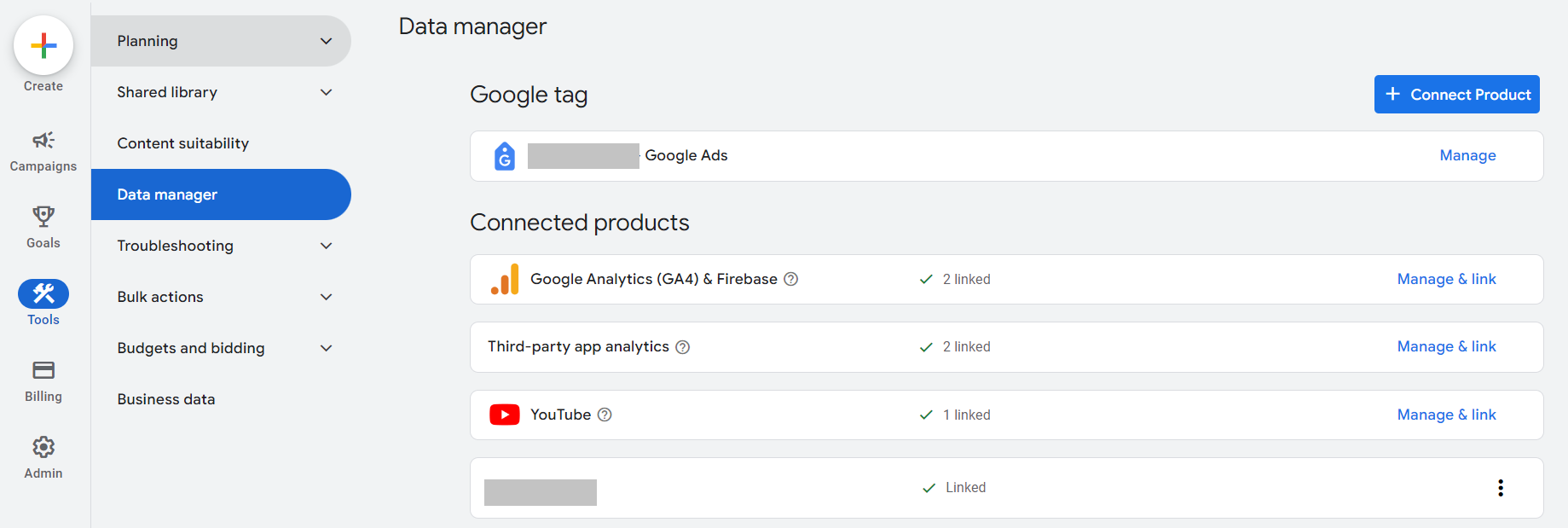Open Content suitability
Screen dimensions: 1568x528
pos(183,142)
